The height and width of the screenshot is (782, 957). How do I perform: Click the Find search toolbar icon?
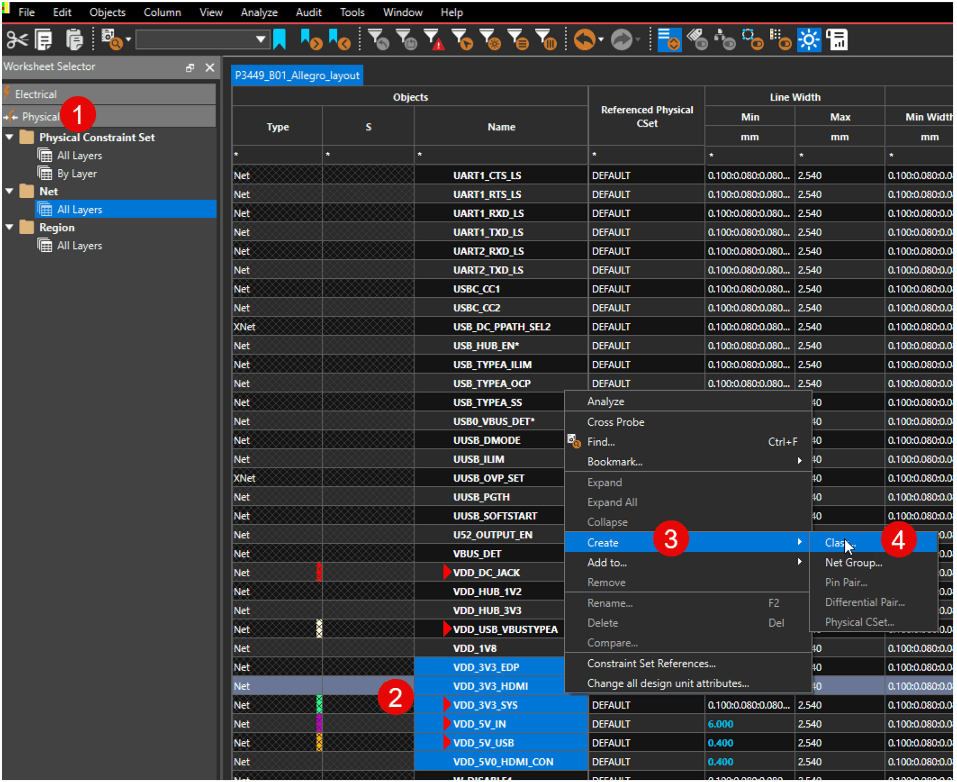(x=111, y=40)
